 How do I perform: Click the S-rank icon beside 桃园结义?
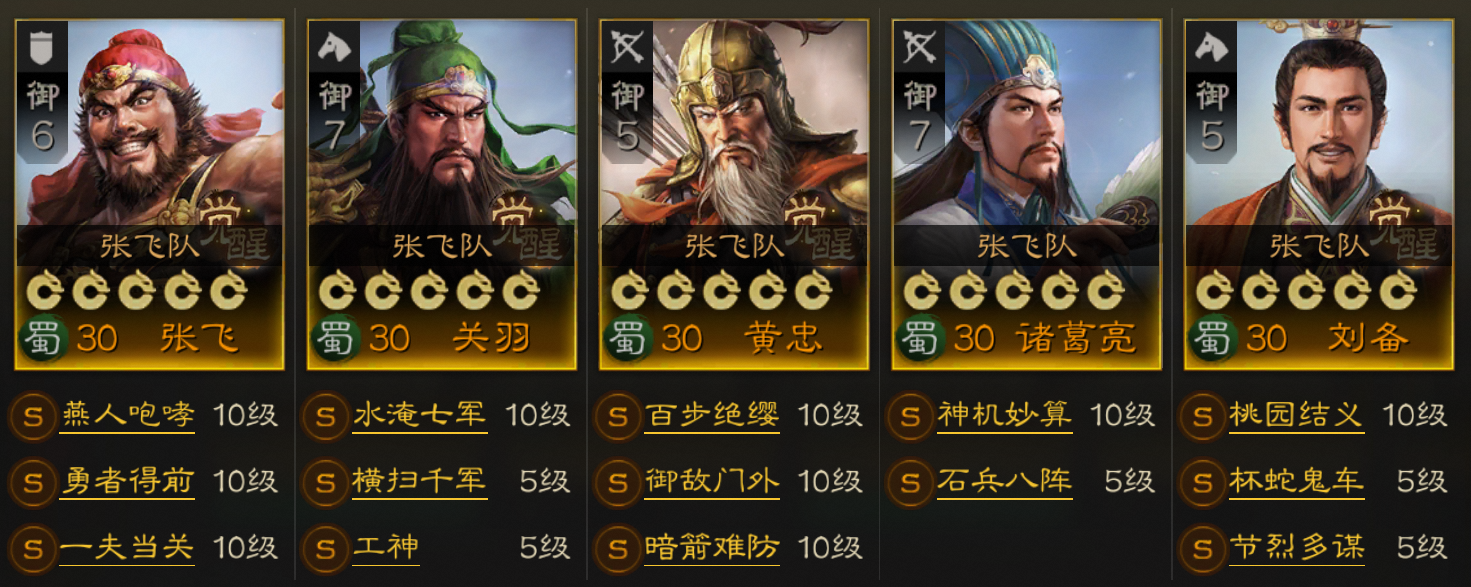pos(1203,416)
